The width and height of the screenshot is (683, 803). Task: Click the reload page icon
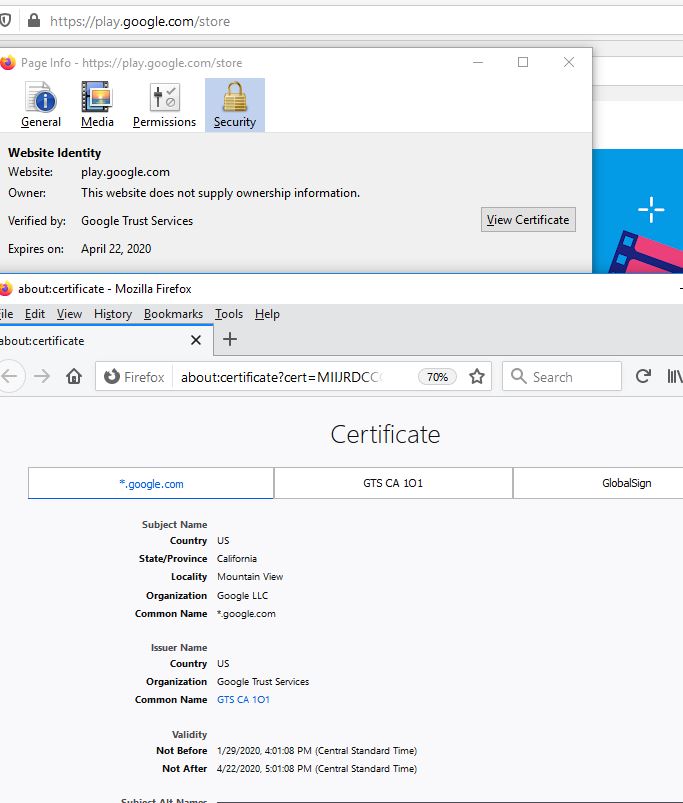point(643,377)
